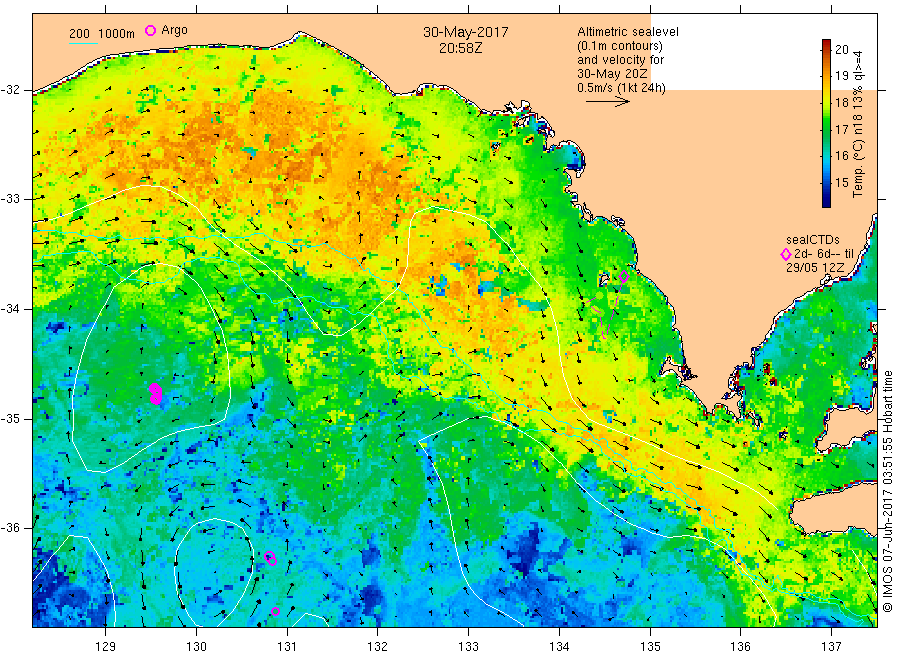The image size is (900, 660).
Task: Click the '200 1000m' depth contour label
Action: click(102, 34)
